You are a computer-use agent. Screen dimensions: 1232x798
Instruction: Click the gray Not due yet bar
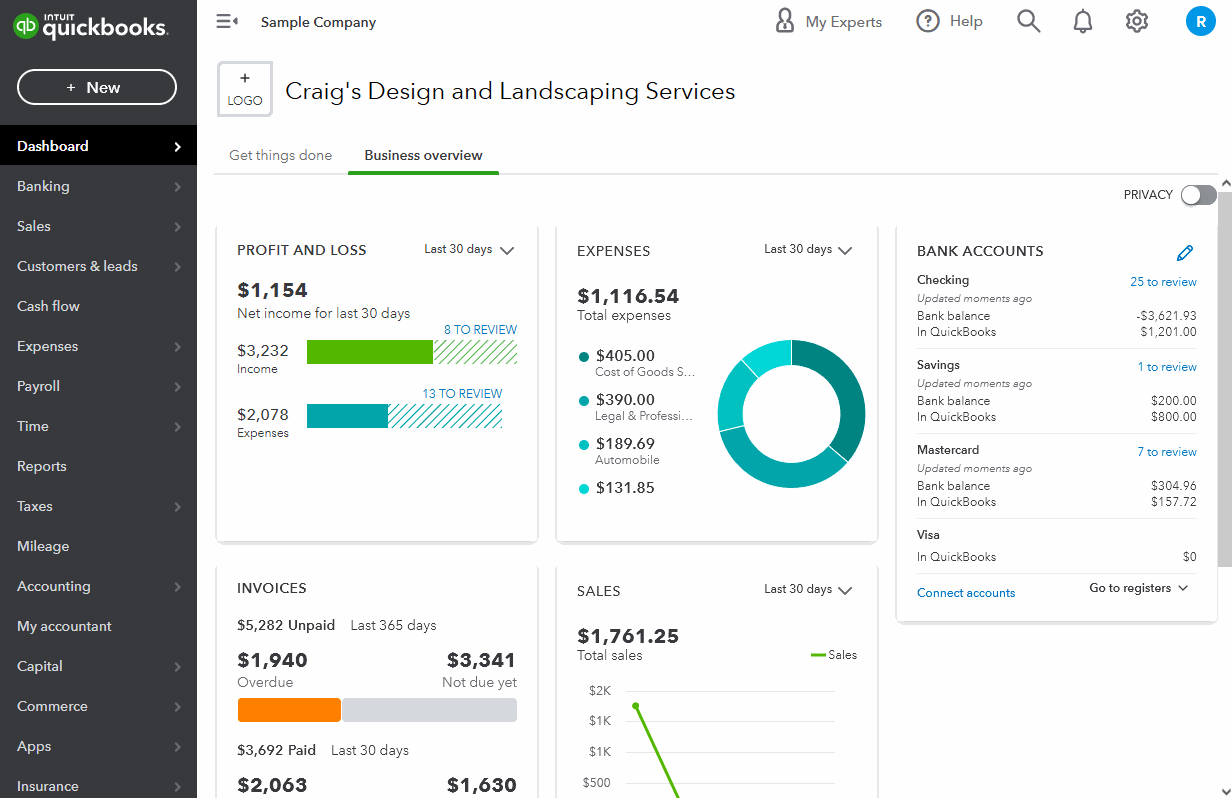429,710
